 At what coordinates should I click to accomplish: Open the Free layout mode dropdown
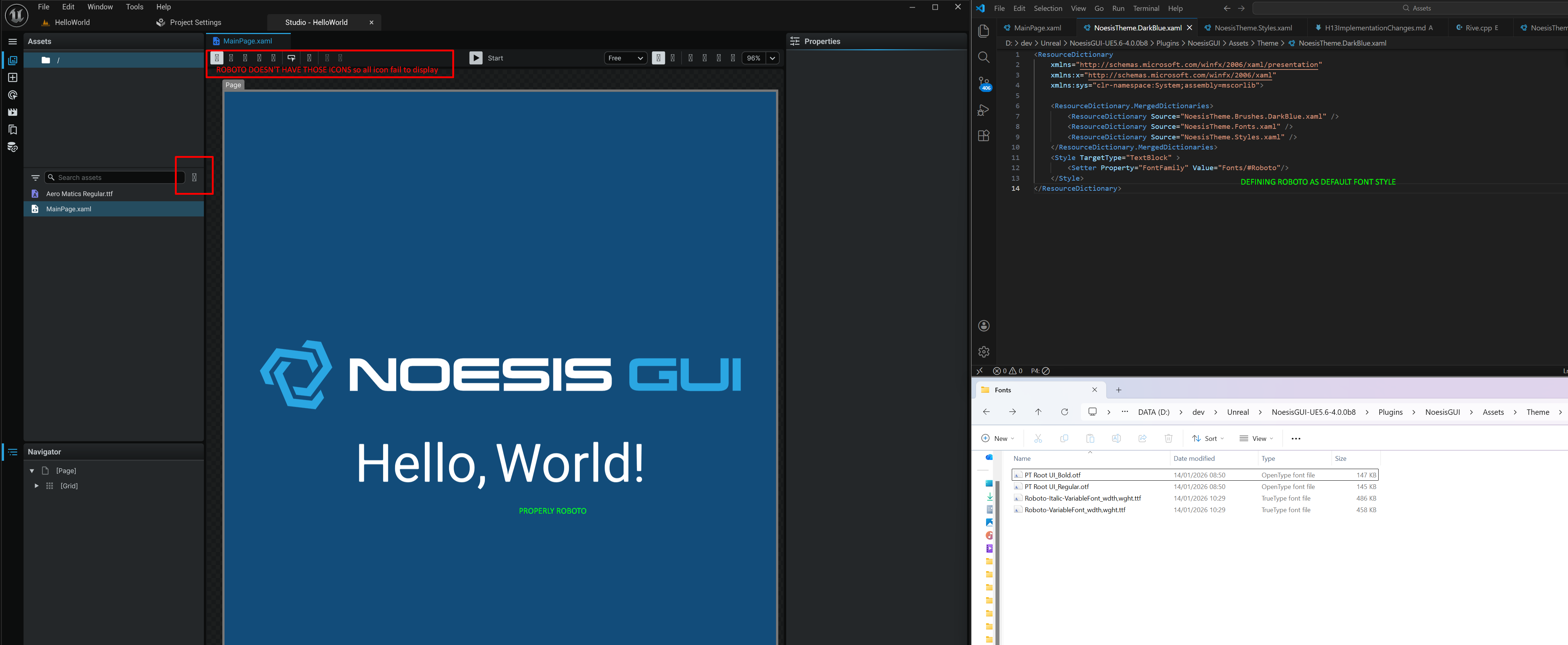(x=625, y=58)
